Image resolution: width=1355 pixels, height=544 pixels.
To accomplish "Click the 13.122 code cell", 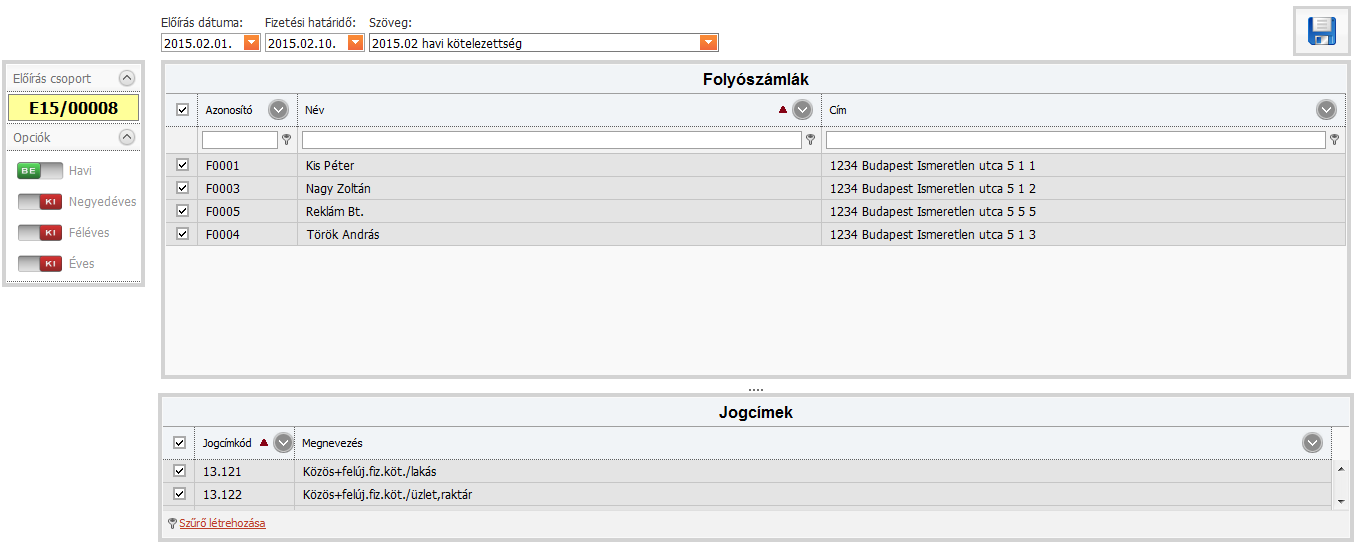I will coord(244,494).
